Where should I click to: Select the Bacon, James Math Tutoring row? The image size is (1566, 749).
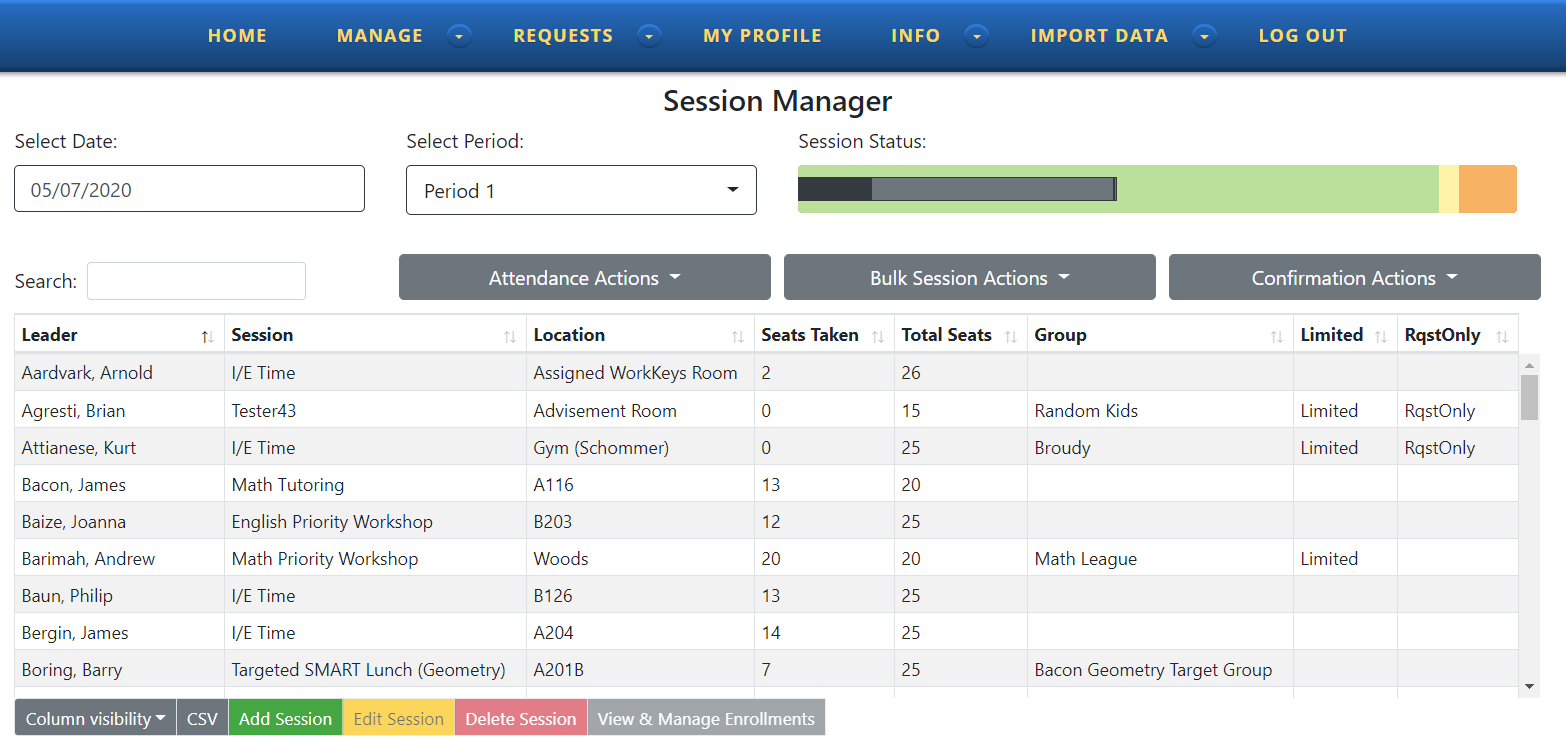point(400,485)
